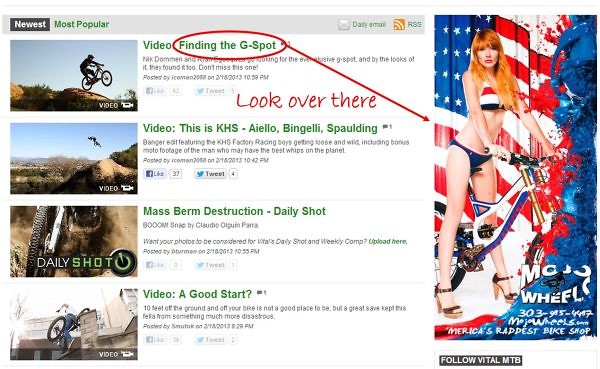The height and width of the screenshot is (369, 600).
Task: Click Facebook Like under Mass Berm Destruction
Action: [x=155, y=265]
